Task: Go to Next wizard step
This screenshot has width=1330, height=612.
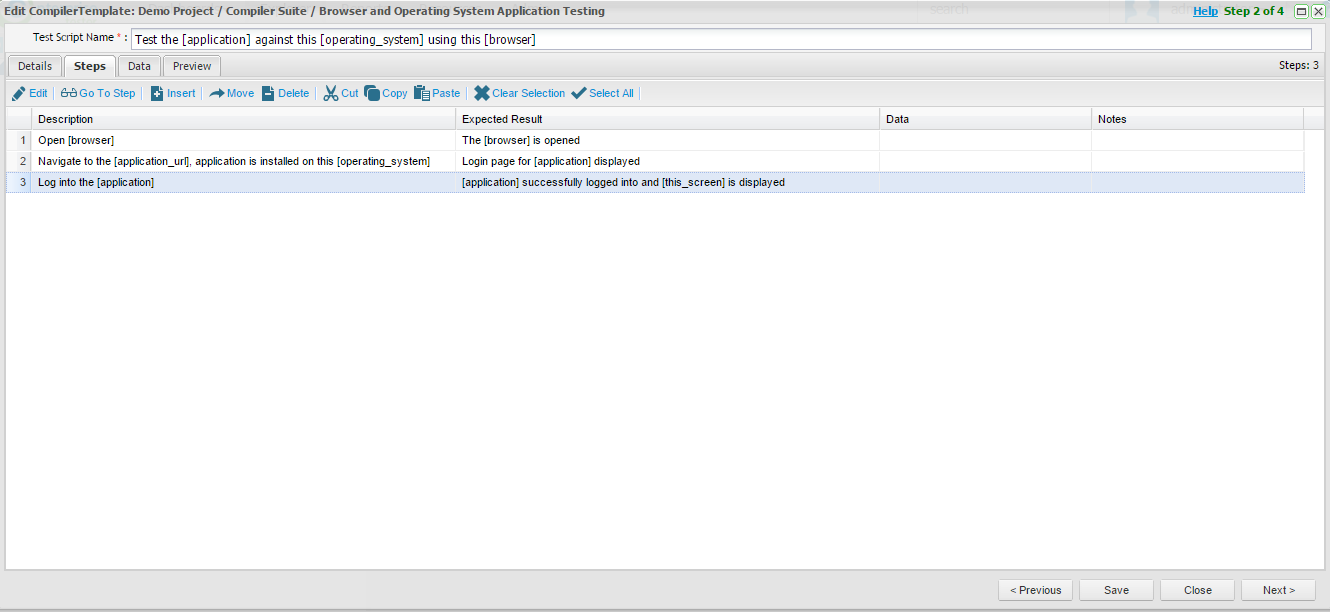Action: [1278, 590]
